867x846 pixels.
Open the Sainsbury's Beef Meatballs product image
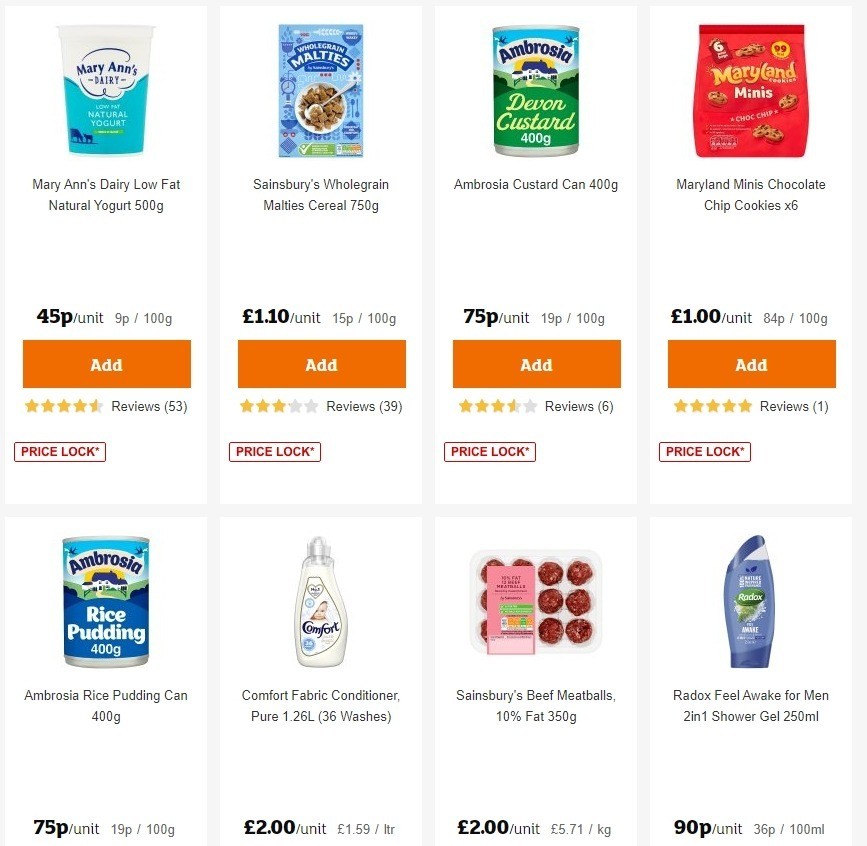tap(536, 600)
